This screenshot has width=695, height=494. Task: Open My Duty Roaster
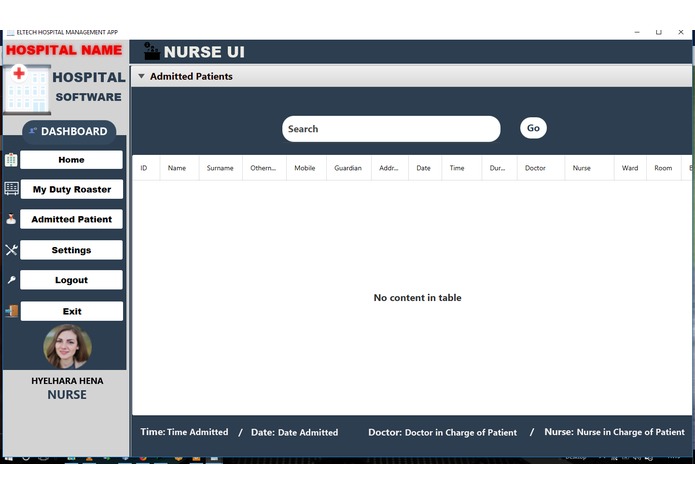click(71, 189)
